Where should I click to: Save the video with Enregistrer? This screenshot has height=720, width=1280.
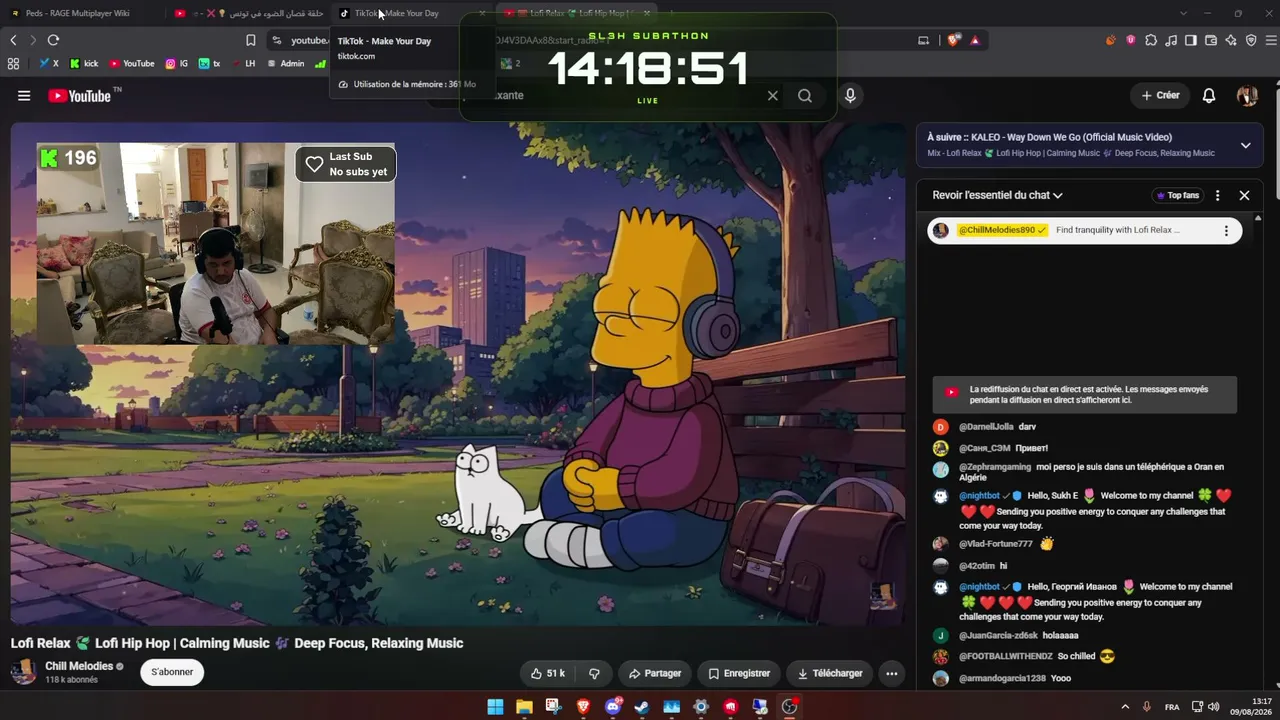[x=739, y=673]
